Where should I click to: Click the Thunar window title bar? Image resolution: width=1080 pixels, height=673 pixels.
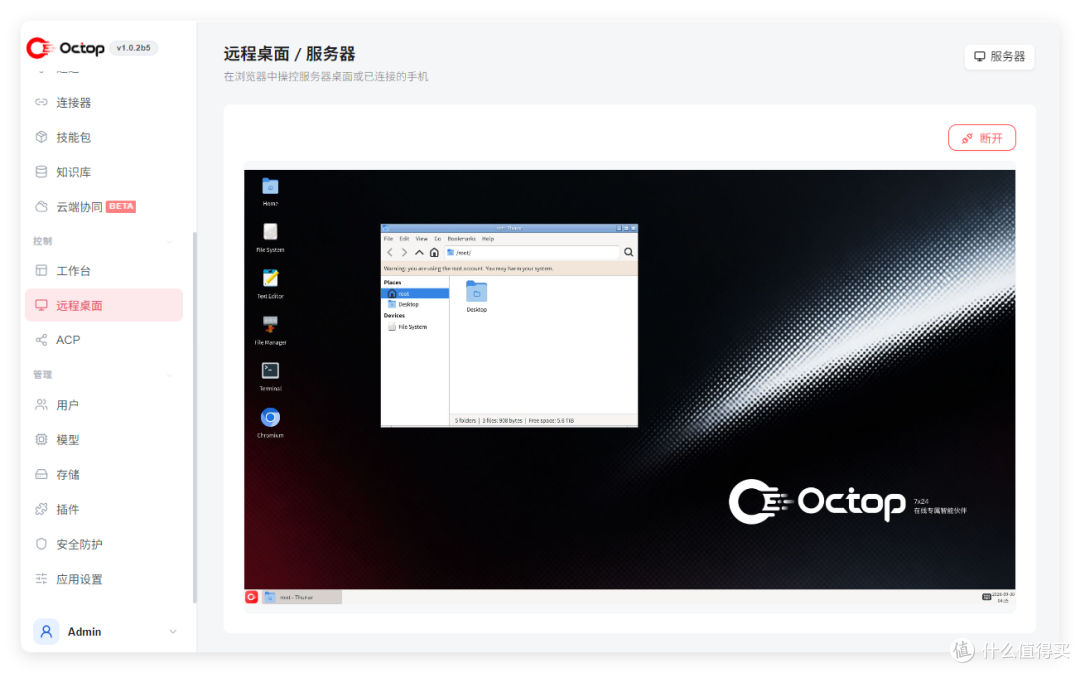pyautogui.click(x=509, y=228)
